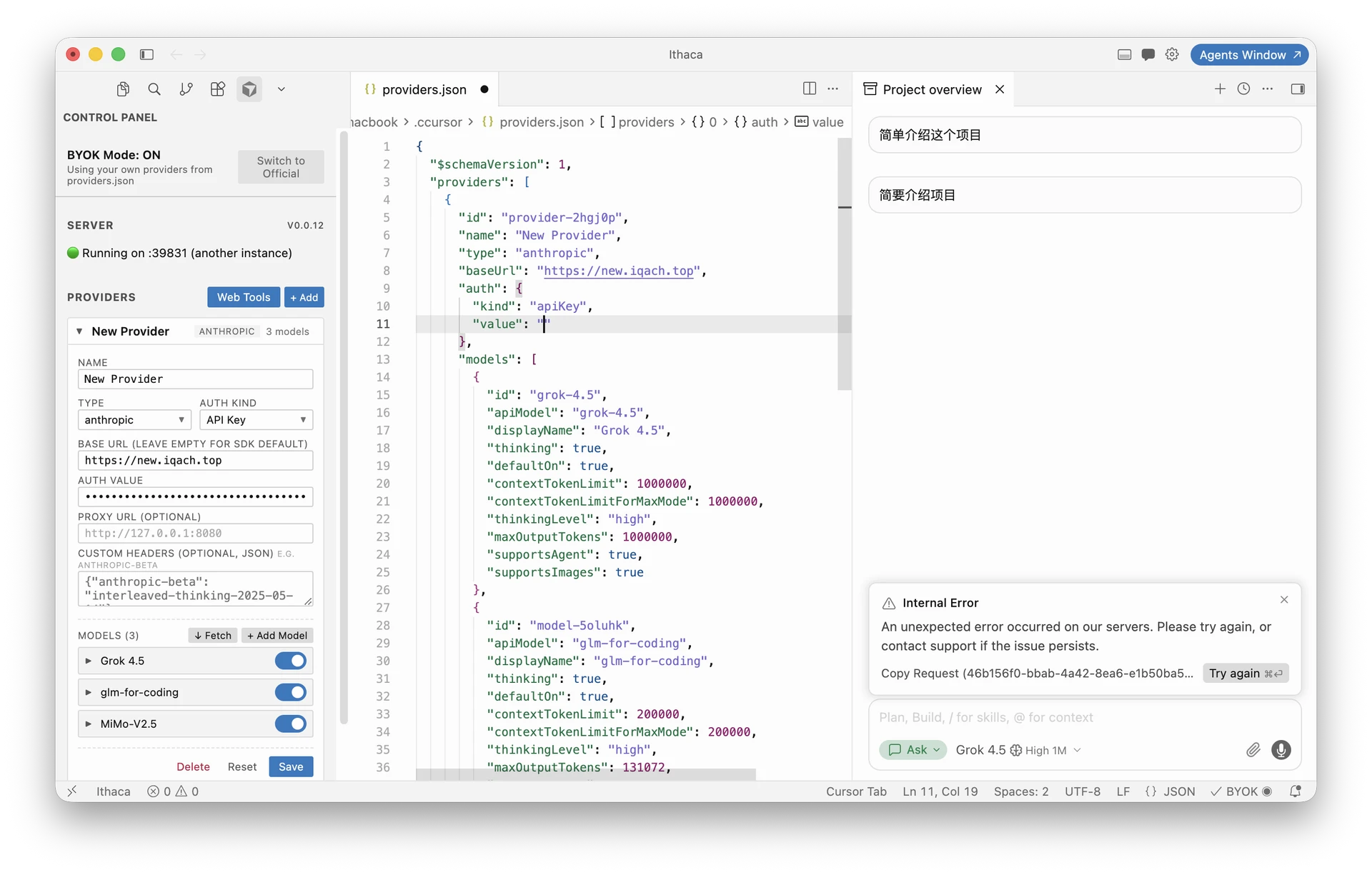Toggle BYOK indicator in status bar
The image size is (1372, 875).
click(x=1241, y=791)
